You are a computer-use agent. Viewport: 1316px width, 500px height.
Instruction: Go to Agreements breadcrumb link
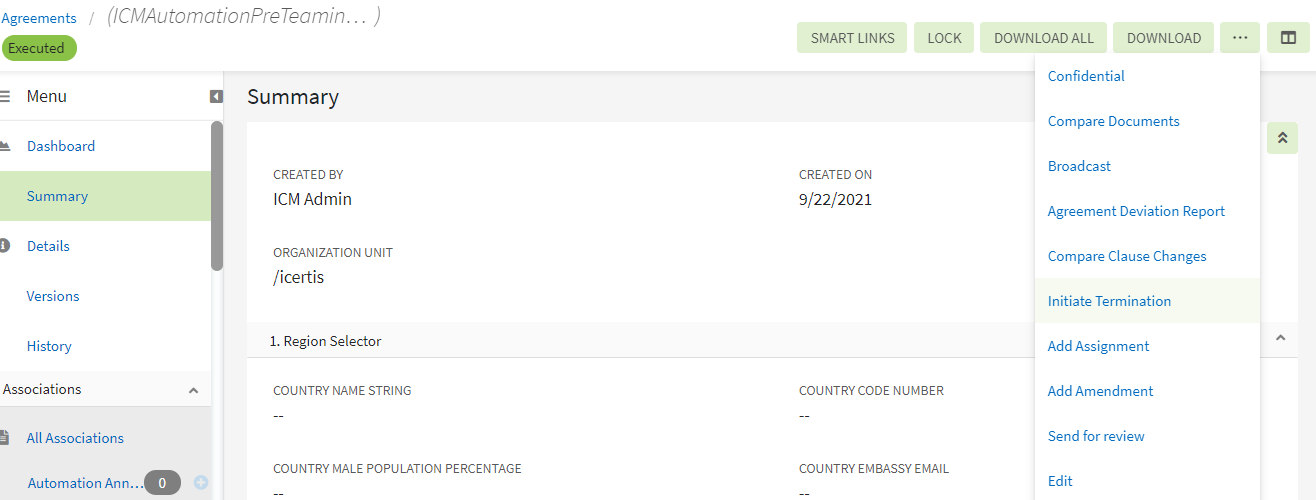coord(39,18)
